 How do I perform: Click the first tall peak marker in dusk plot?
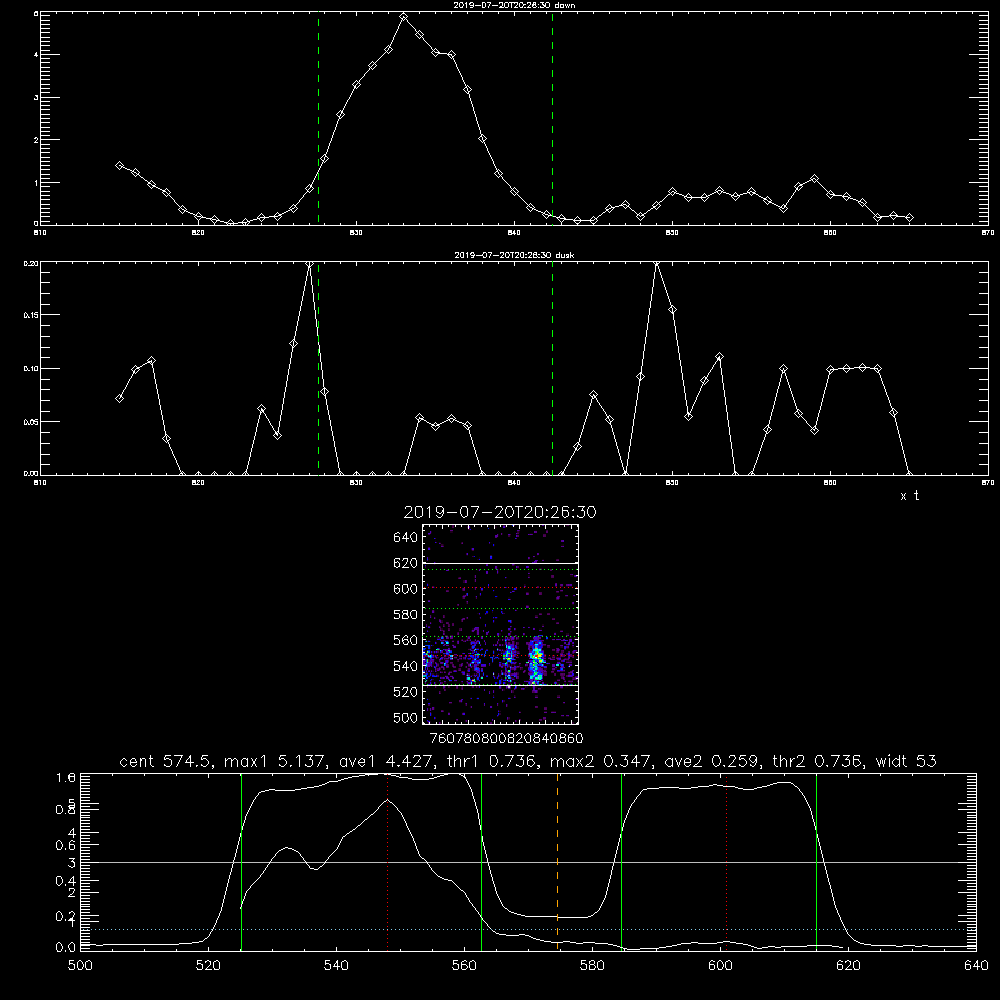[309, 264]
